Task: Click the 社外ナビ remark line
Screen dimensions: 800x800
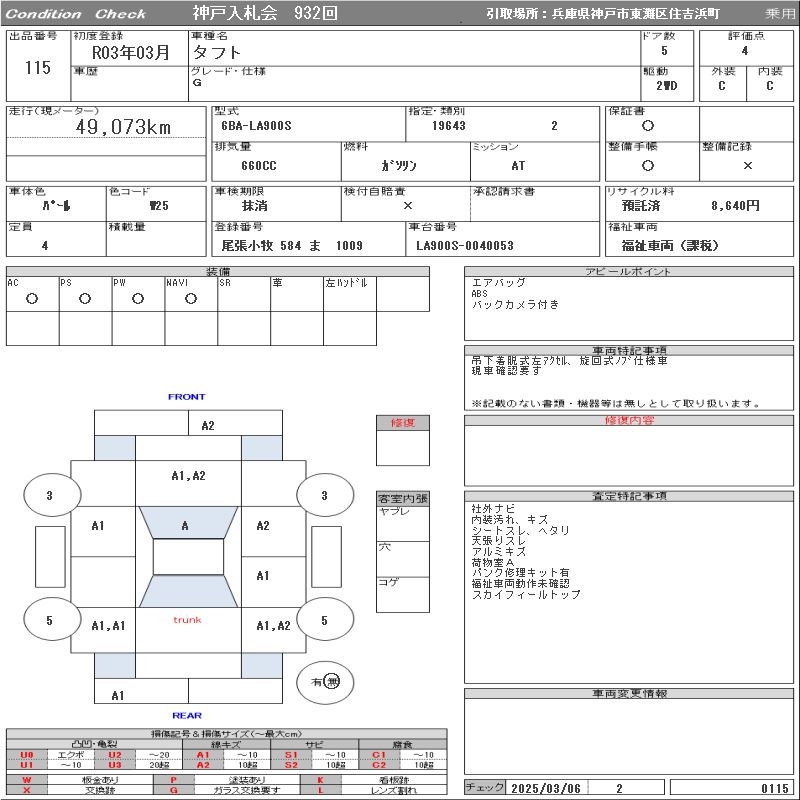Action: pos(493,509)
